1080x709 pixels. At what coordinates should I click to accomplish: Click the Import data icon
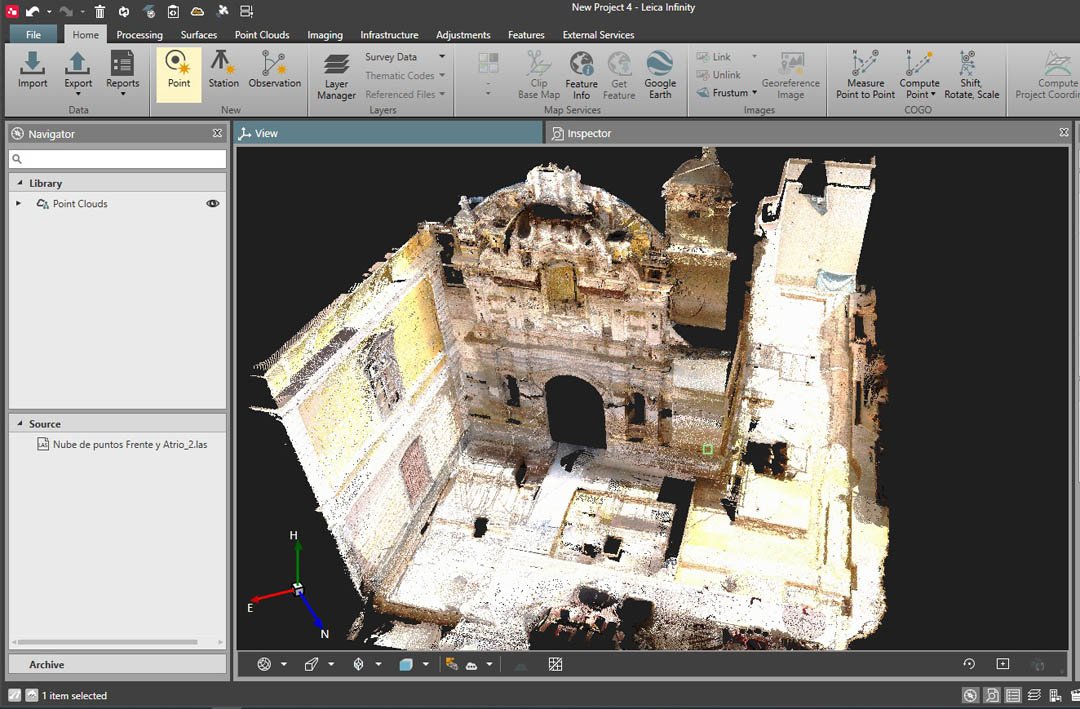tap(32, 70)
